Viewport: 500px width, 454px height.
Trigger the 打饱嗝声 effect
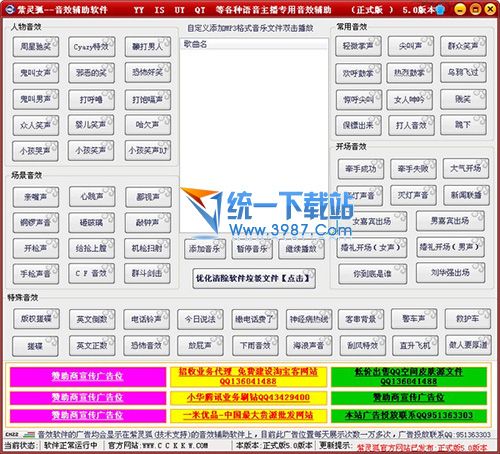[148, 99]
